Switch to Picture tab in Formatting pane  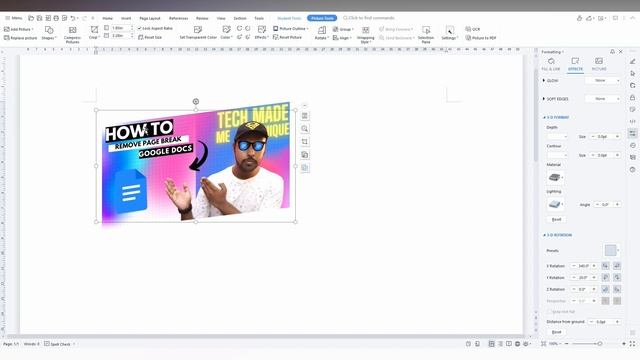coord(599,64)
